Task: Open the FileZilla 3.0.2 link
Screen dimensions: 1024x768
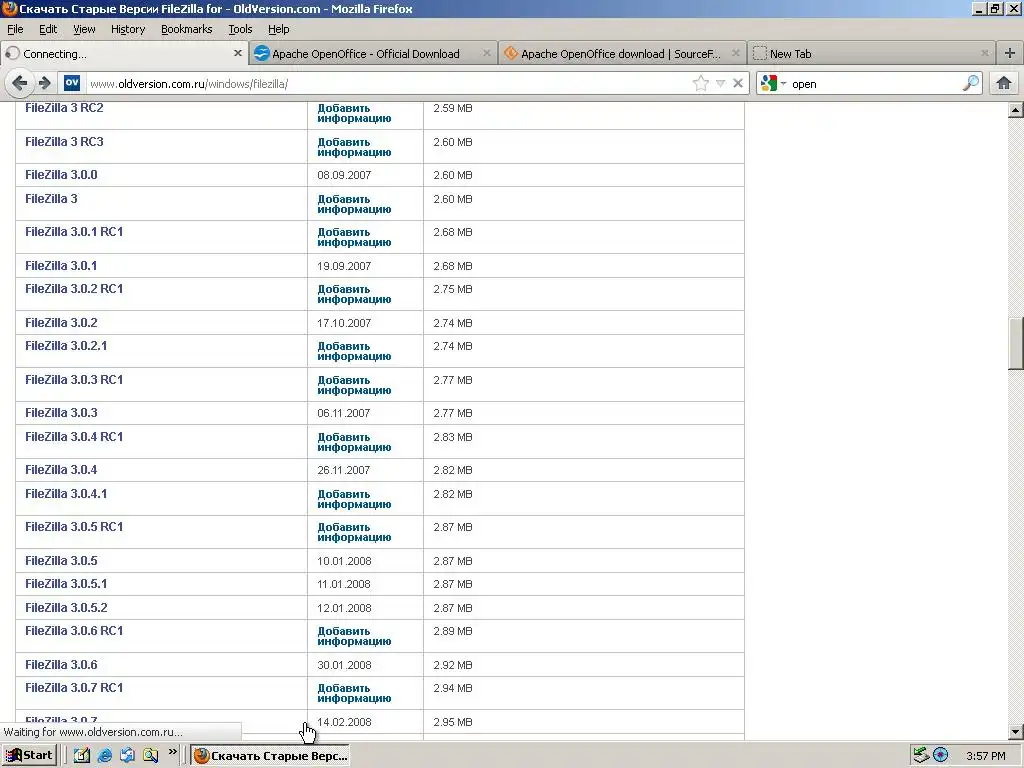Action: (x=61, y=322)
